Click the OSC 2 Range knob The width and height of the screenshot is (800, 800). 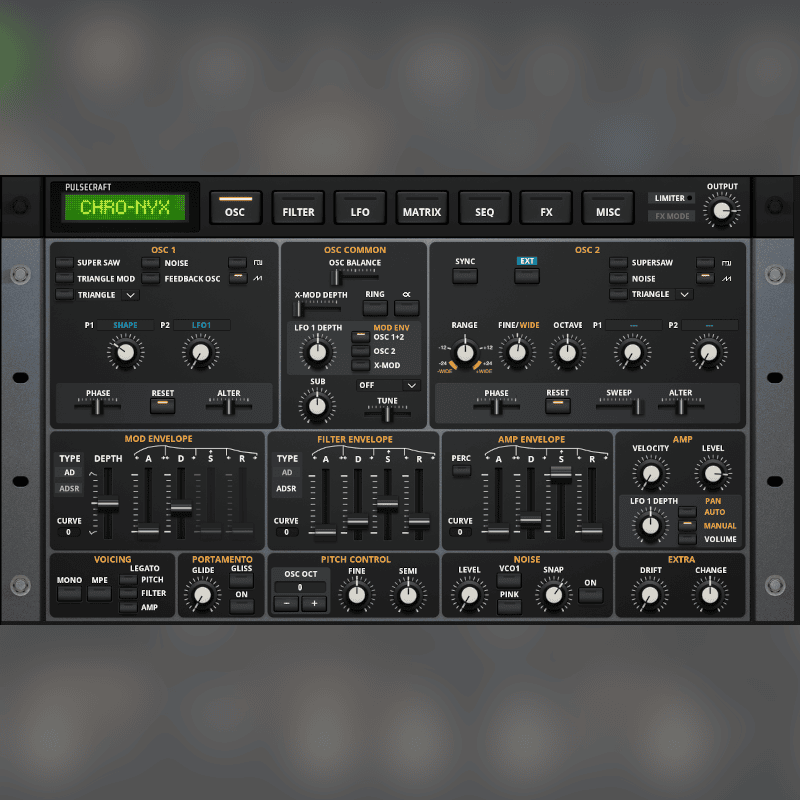[x=464, y=351]
